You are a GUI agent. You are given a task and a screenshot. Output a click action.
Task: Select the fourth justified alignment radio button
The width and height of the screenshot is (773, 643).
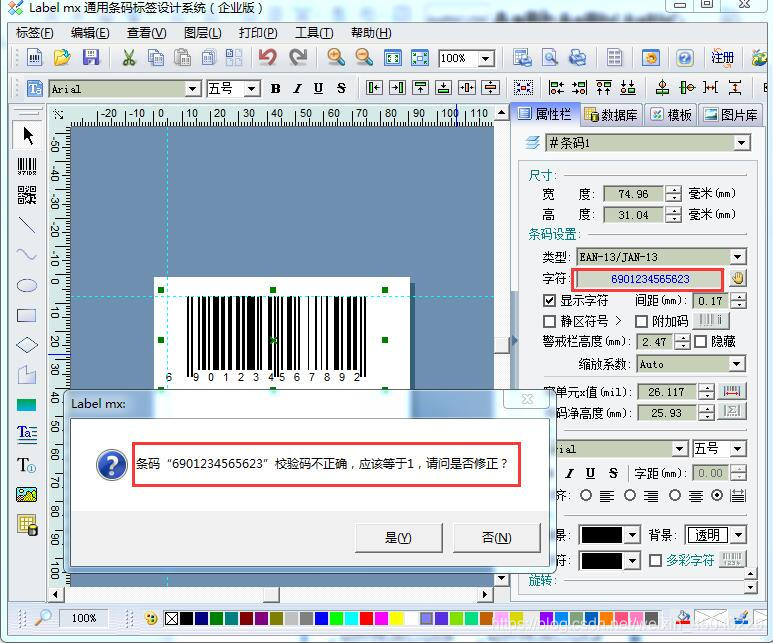click(x=717, y=495)
